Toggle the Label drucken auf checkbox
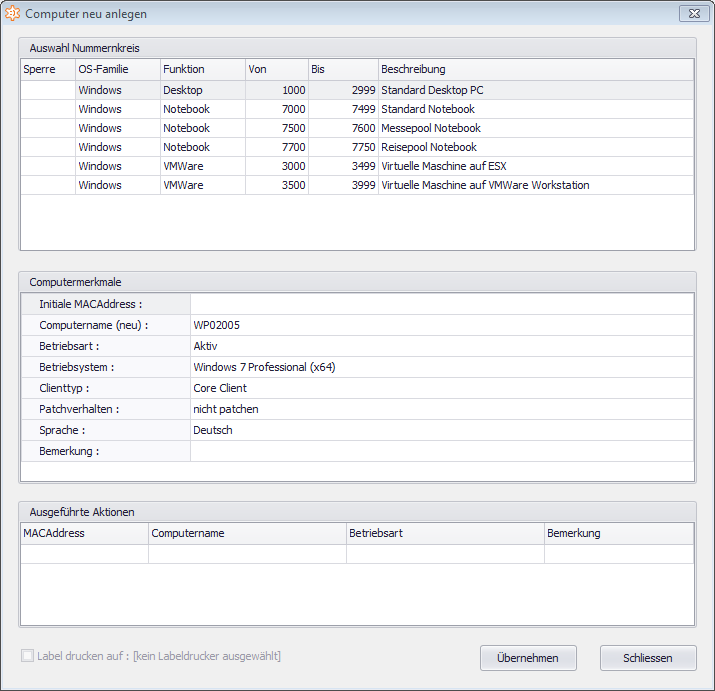The height and width of the screenshot is (691, 715). click(x=27, y=656)
